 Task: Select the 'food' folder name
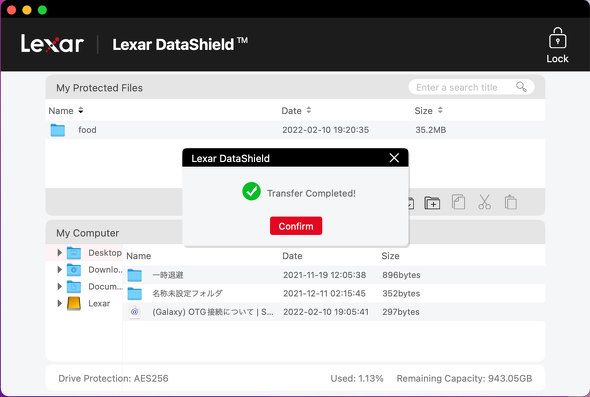point(87,130)
